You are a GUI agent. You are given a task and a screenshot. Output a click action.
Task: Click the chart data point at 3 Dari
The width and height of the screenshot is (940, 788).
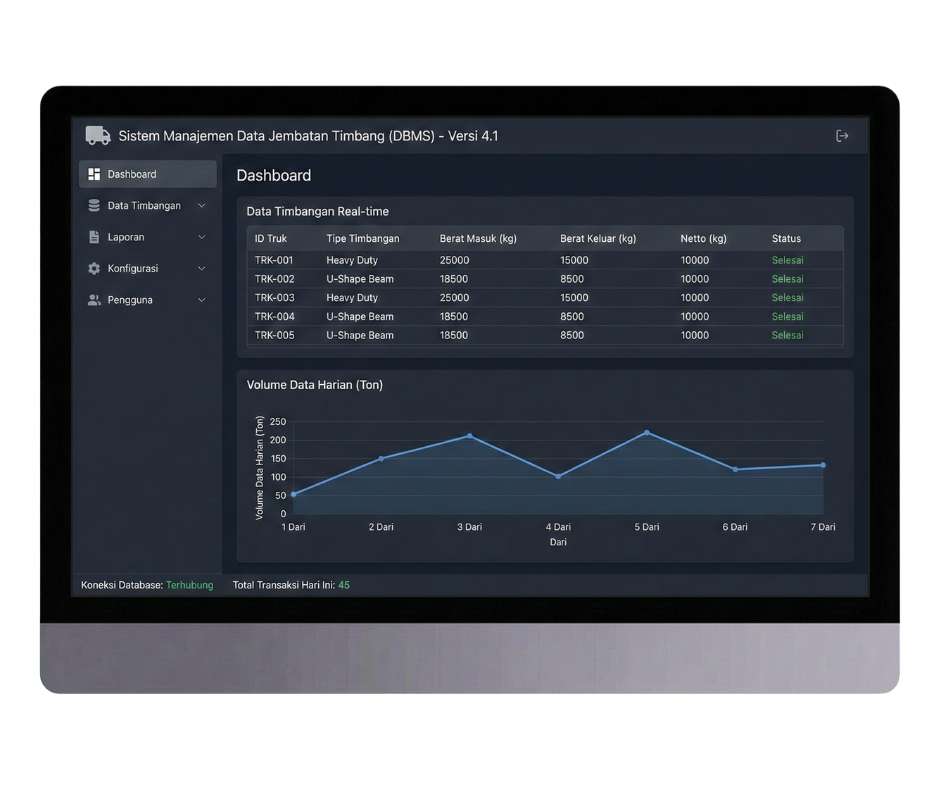click(x=469, y=436)
